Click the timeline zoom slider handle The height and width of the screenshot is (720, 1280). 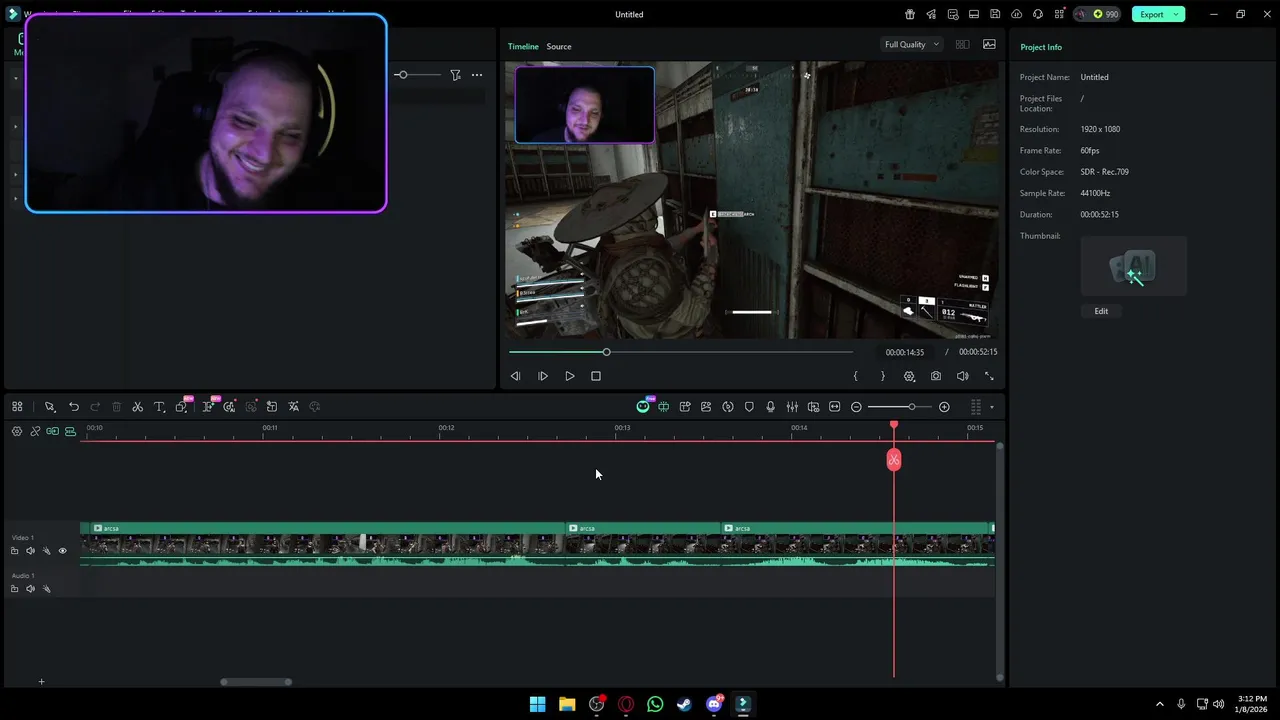911,407
